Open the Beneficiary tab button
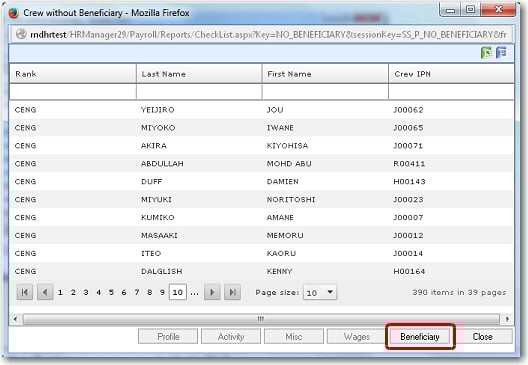 click(x=420, y=336)
